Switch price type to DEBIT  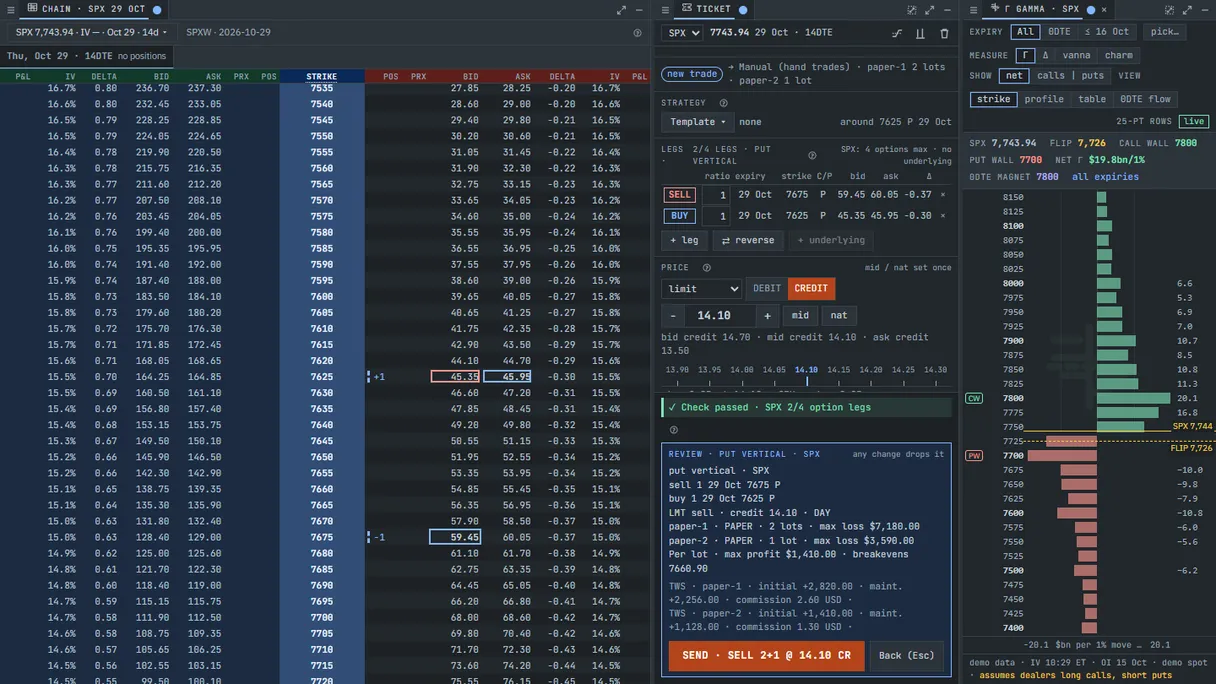[767, 289]
